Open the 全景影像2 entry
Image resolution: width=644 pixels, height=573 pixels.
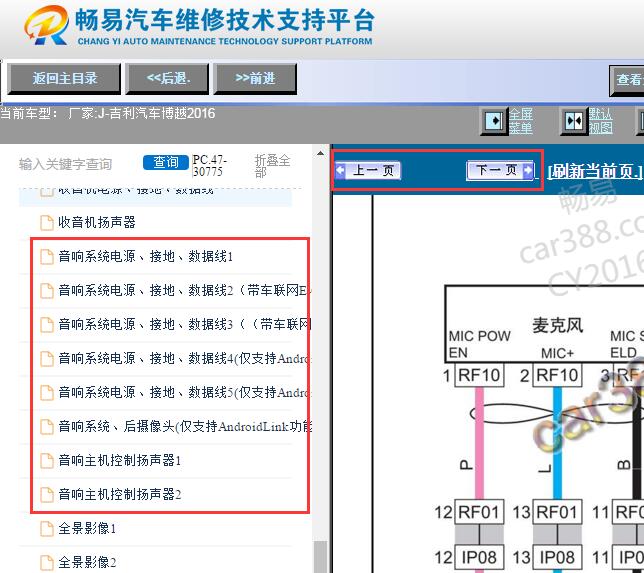87,562
